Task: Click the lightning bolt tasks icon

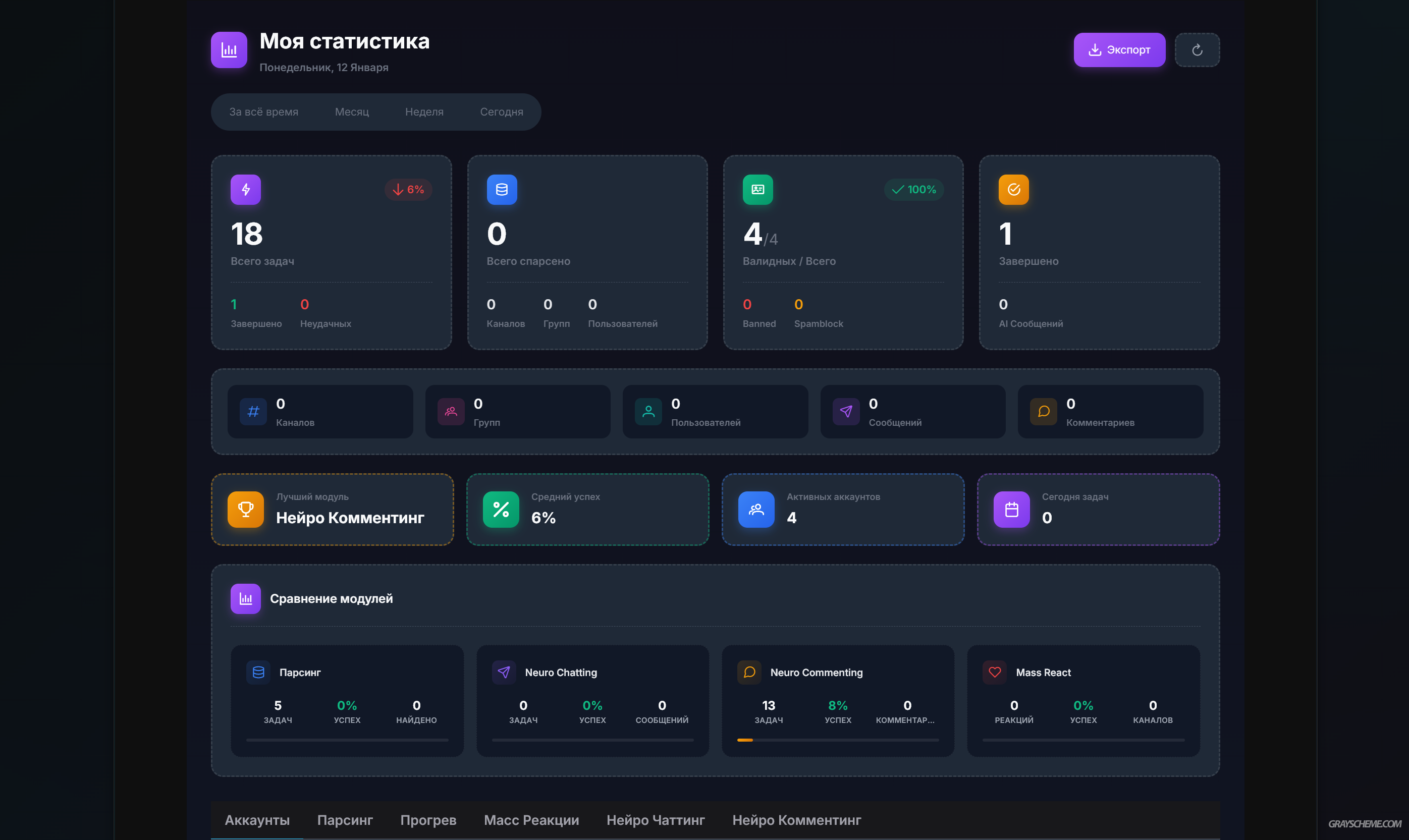Action: pyautogui.click(x=246, y=190)
